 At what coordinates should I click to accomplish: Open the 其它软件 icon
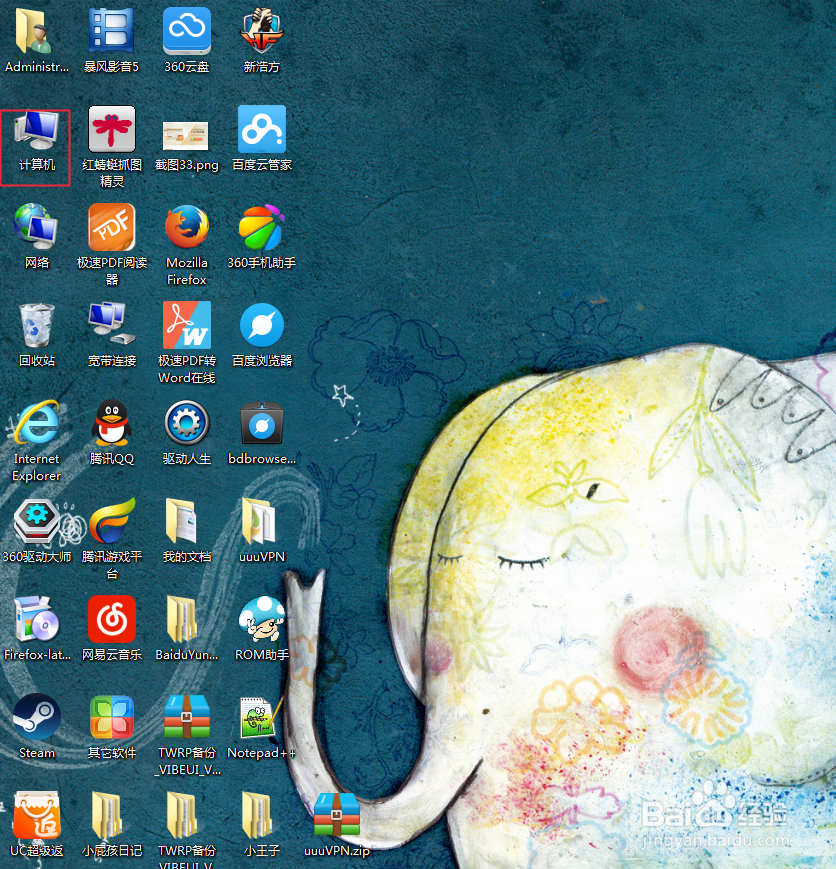point(111,717)
